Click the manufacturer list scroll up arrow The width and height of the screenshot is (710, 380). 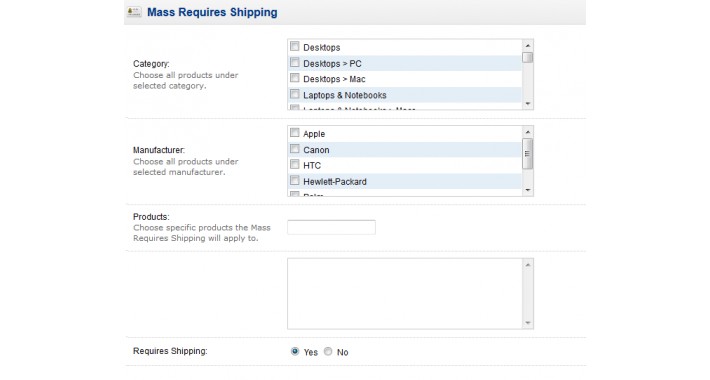point(528,132)
